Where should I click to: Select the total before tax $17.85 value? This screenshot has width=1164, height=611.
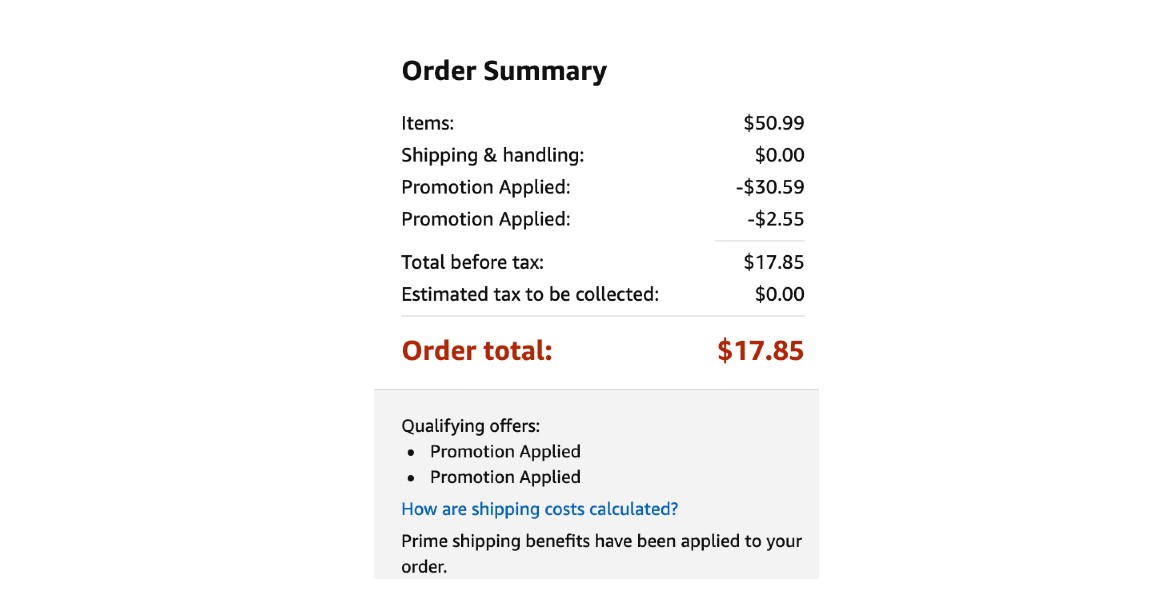click(x=773, y=262)
